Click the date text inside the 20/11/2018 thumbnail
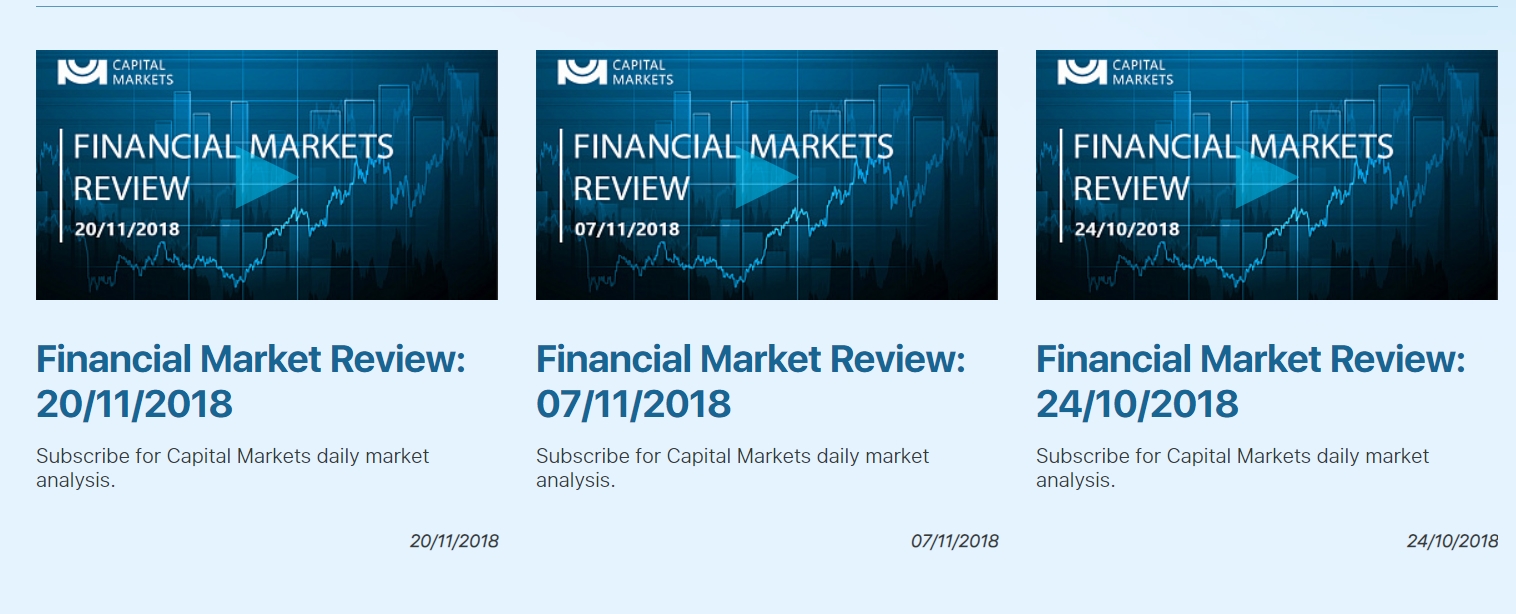 pyautogui.click(x=127, y=229)
